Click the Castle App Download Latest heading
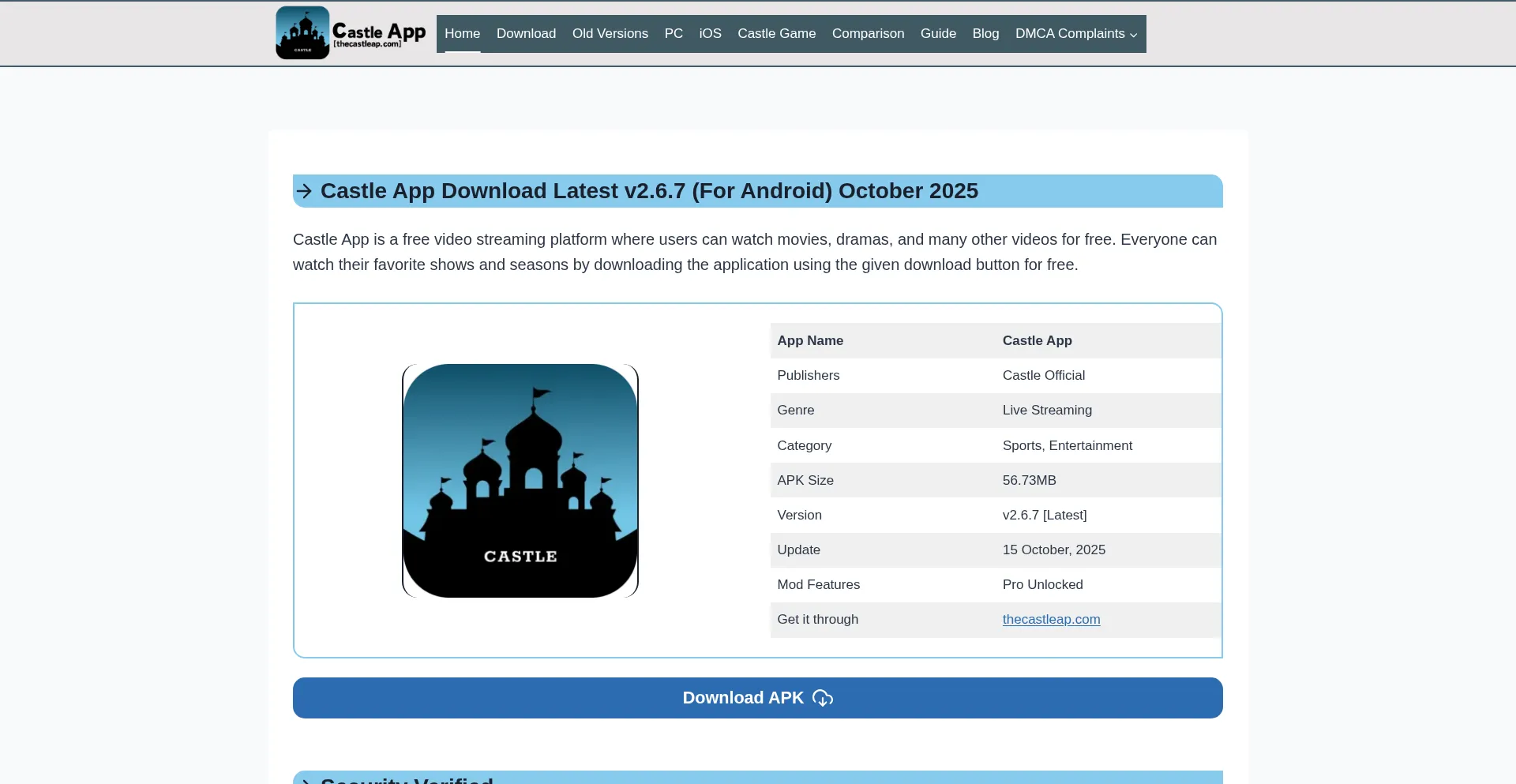The image size is (1516, 784). (x=648, y=191)
